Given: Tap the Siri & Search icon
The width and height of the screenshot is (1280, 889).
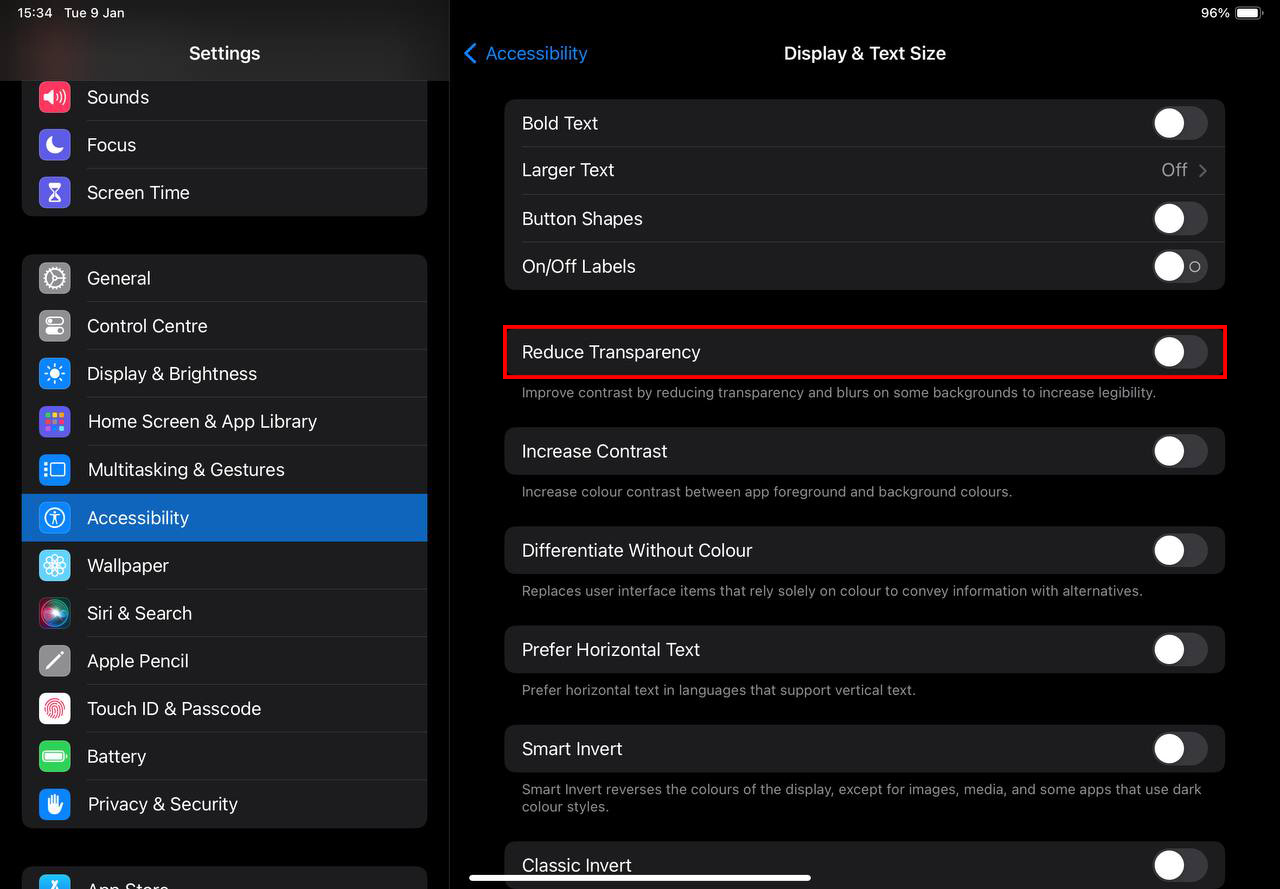Looking at the screenshot, I should (x=55, y=613).
